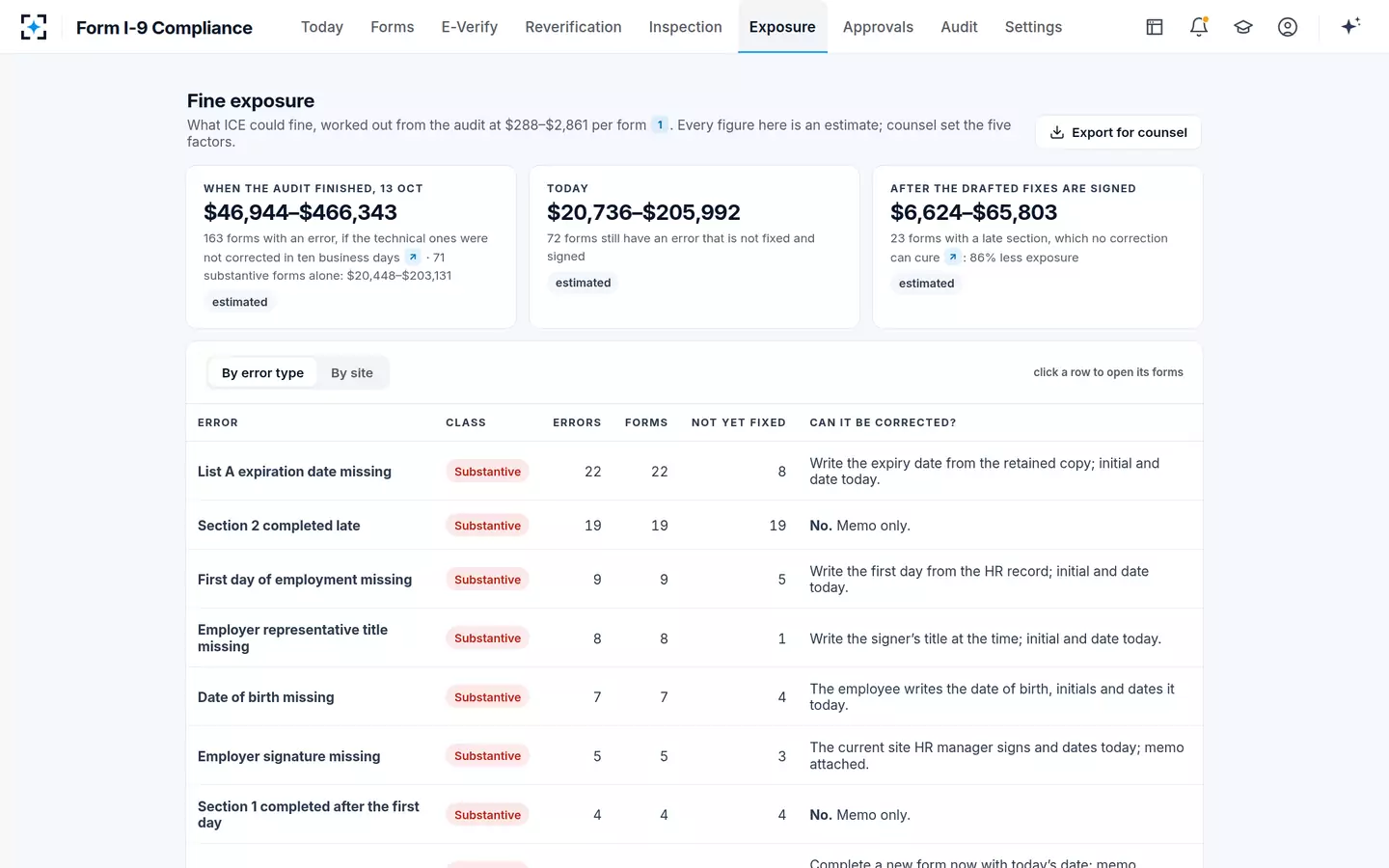The image size is (1389, 868).
Task: Select the Exposure tab
Action: pyautogui.click(x=782, y=27)
